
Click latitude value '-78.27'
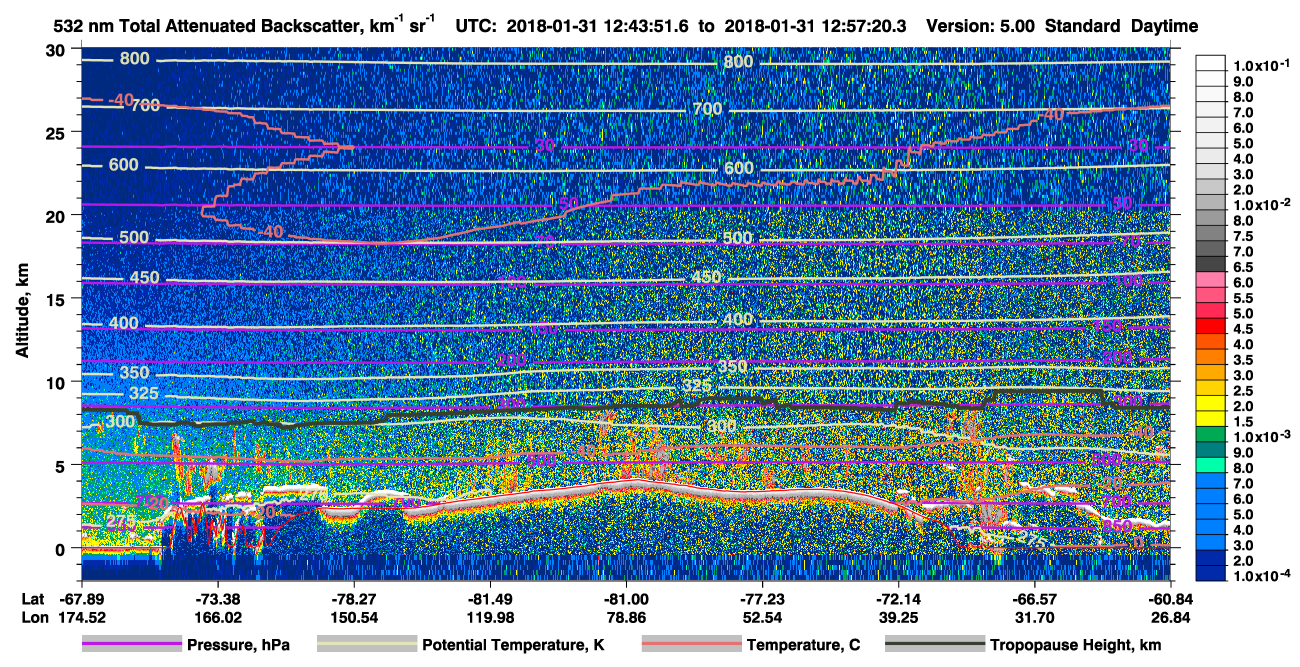coord(354,598)
